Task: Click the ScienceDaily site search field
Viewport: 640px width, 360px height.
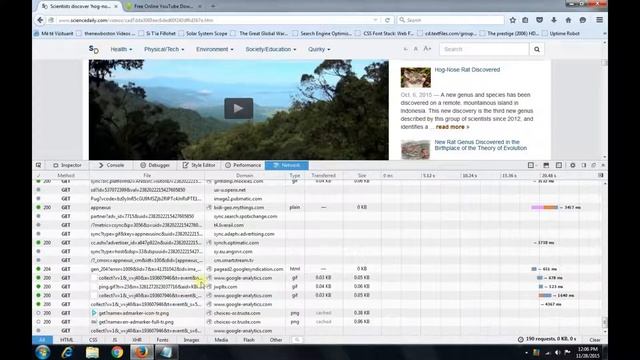Action: [x=484, y=49]
